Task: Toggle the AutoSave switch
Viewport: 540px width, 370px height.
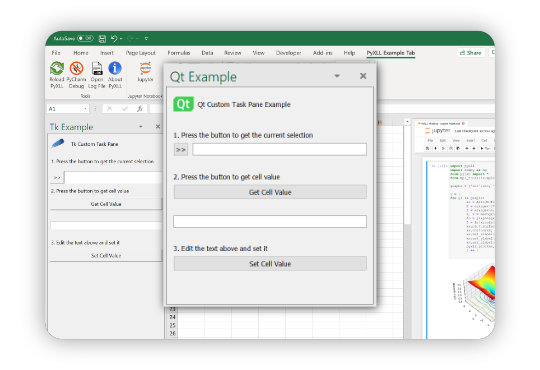Action: pyautogui.click(x=85, y=38)
